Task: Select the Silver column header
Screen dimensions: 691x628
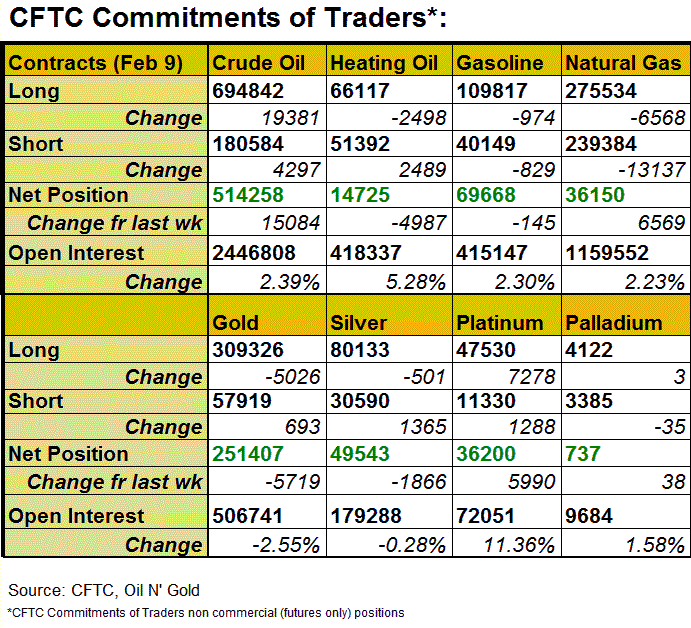Action: tap(359, 322)
